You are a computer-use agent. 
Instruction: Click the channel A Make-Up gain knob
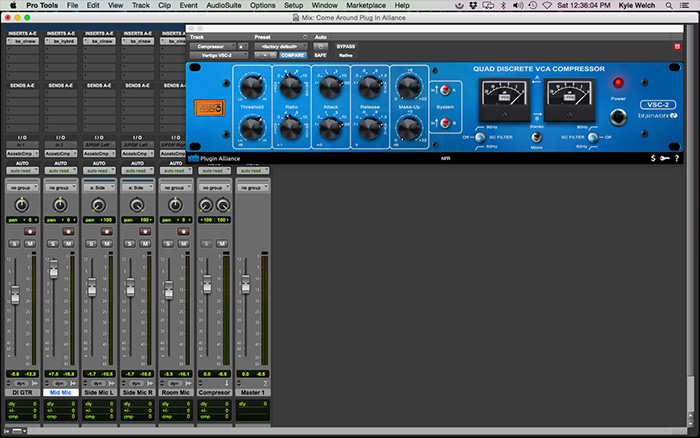pyautogui.click(x=408, y=86)
